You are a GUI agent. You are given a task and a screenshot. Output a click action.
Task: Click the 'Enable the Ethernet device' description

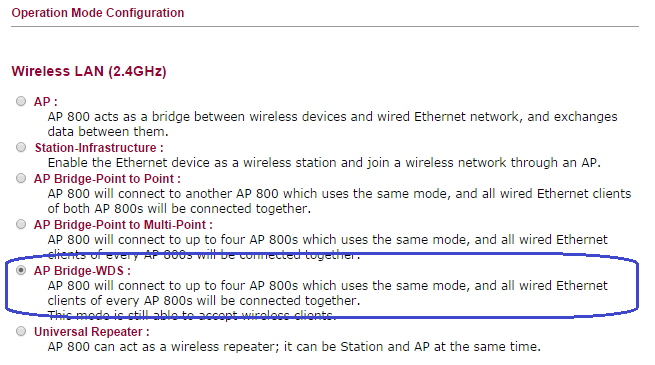[x=324, y=162]
